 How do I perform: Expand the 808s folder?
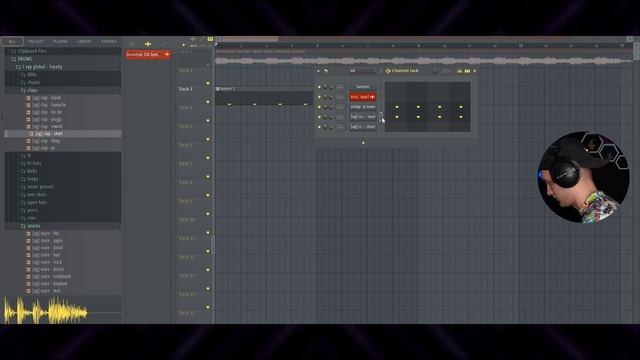[x=29, y=75]
